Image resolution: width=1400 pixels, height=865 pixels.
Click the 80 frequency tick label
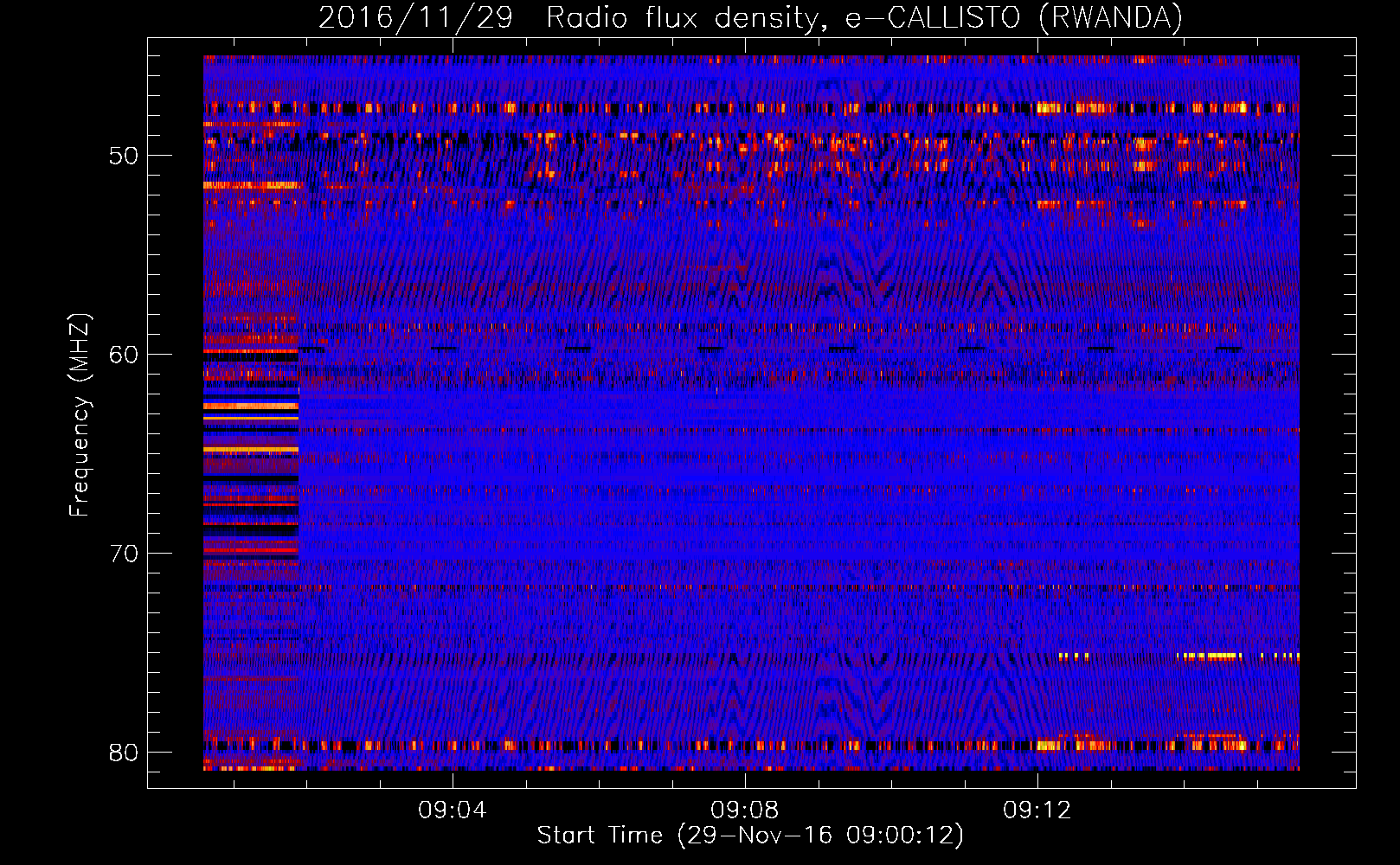(124, 753)
